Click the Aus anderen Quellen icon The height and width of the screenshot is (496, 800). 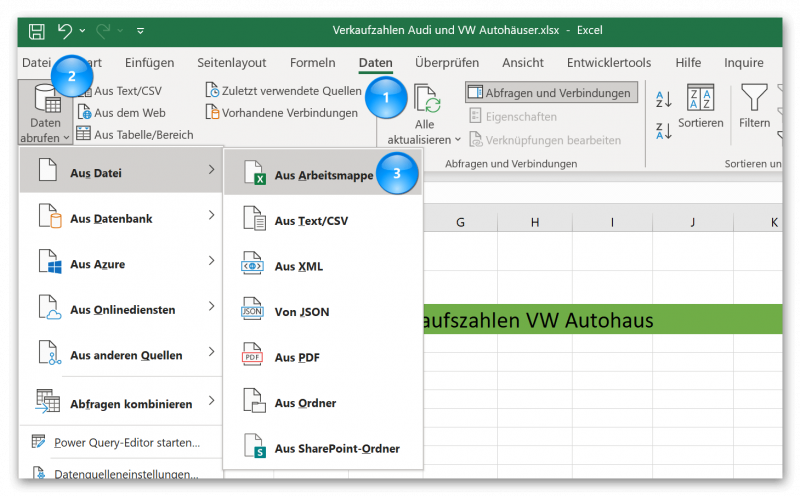pyautogui.click(x=50, y=353)
